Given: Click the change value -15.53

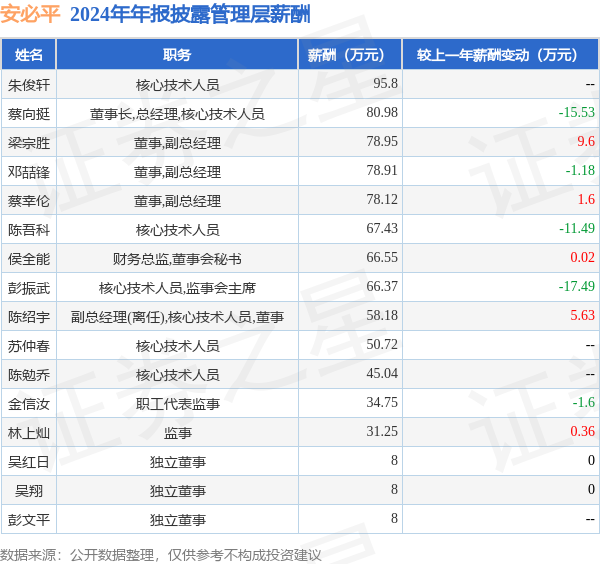Looking at the screenshot, I should tap(577, 112).
